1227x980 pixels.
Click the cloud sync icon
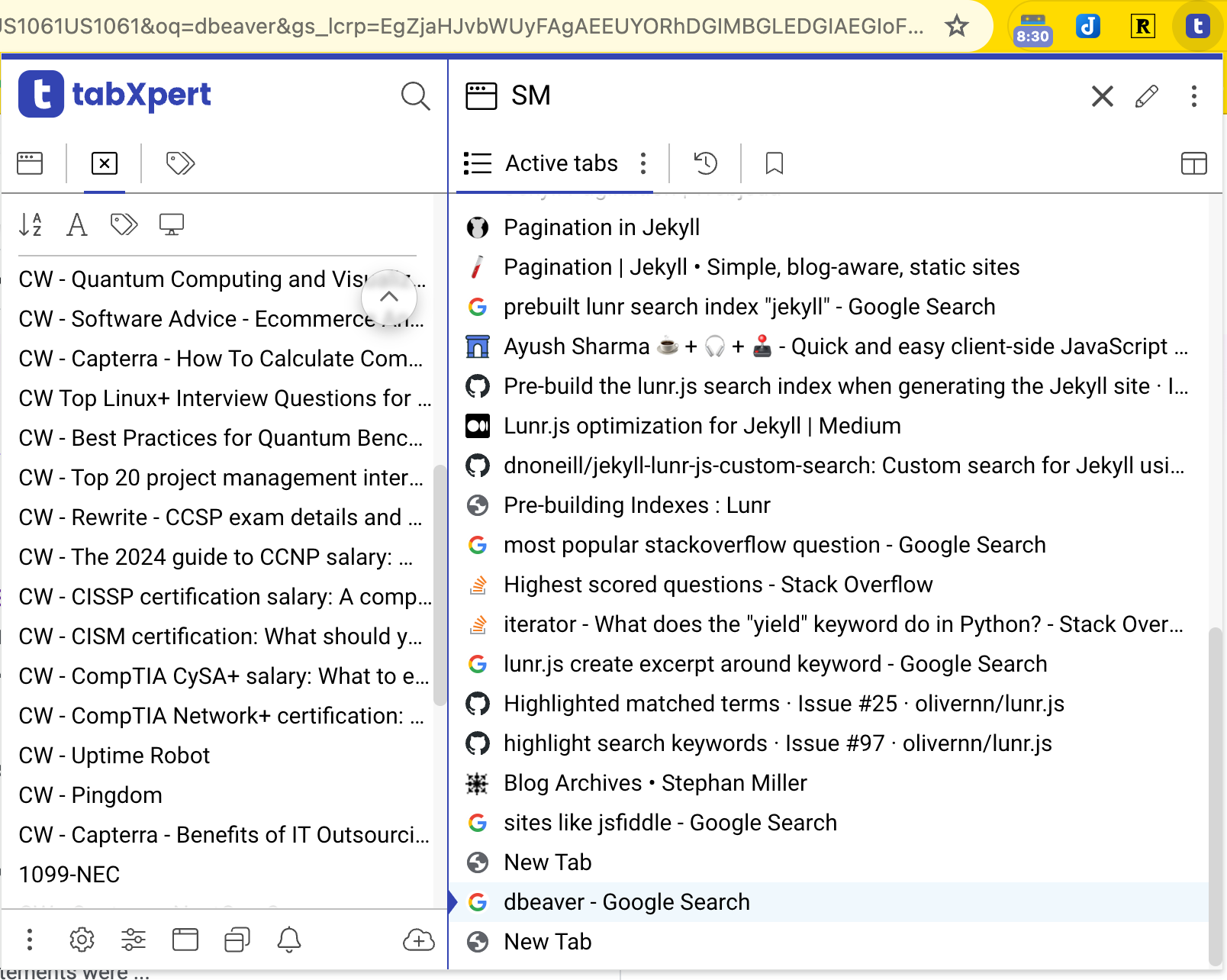pyautogui.click(x=418, y=940)
